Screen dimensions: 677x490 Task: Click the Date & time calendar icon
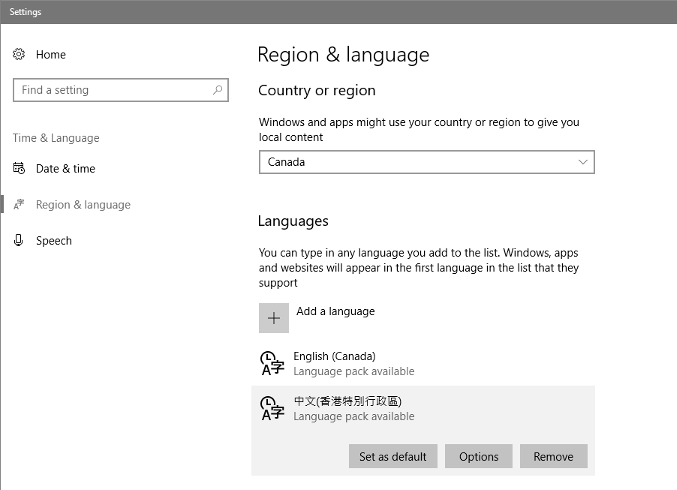19,169
